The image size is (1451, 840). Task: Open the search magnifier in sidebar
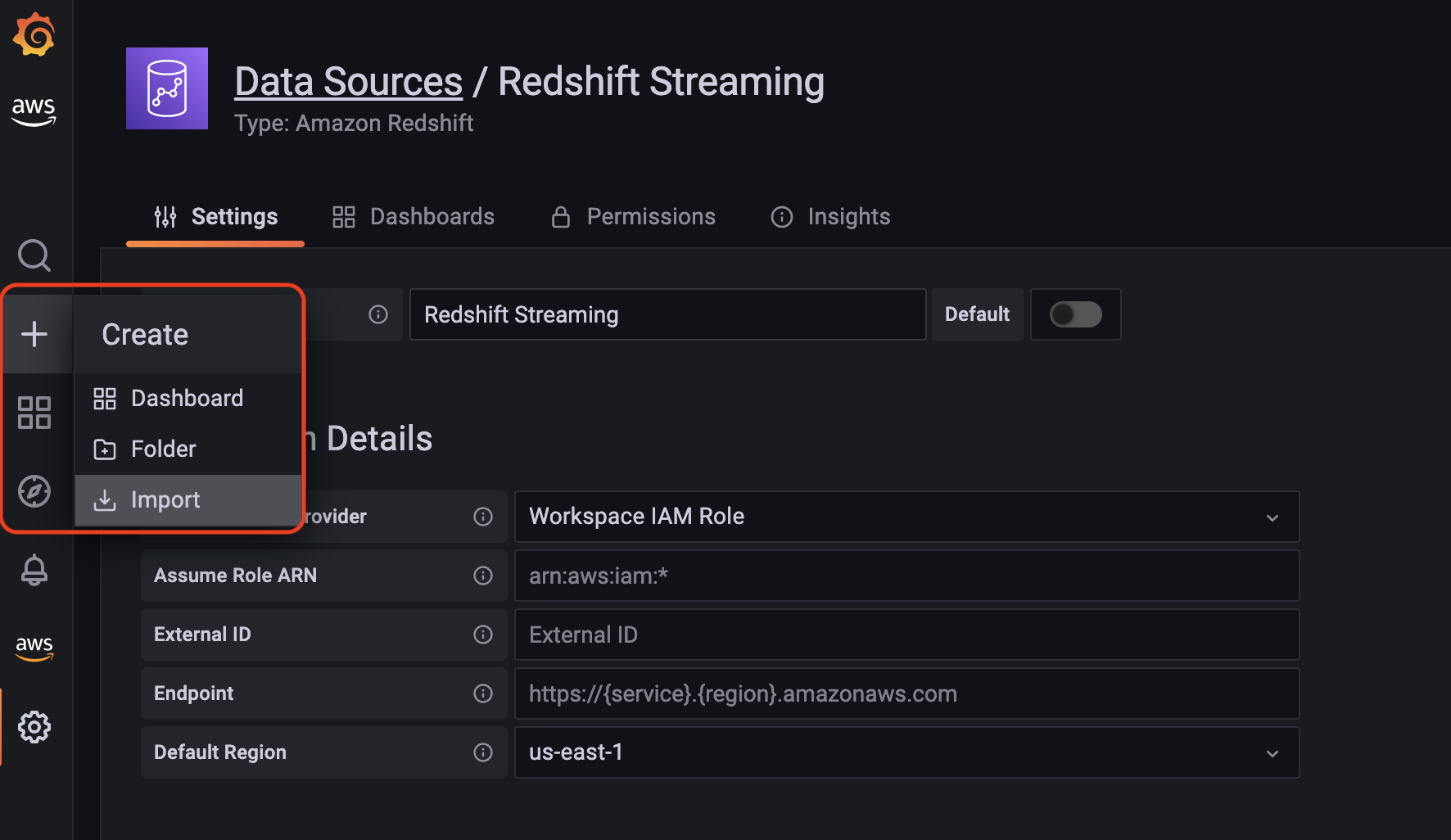point(34,255)
